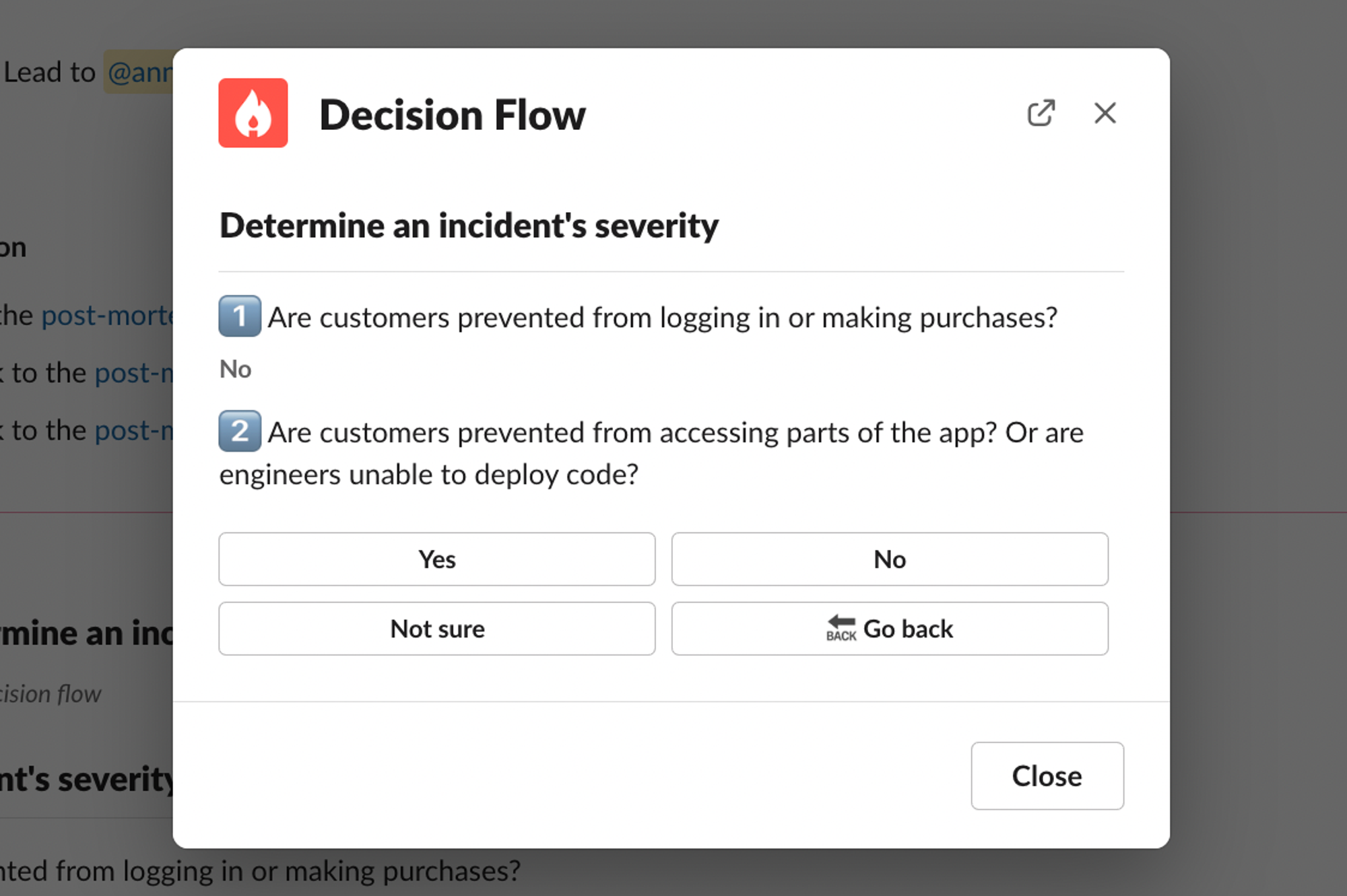Click the BACK arrow emoji icon
The image size is (1347, 896).
tap(841, 628)
